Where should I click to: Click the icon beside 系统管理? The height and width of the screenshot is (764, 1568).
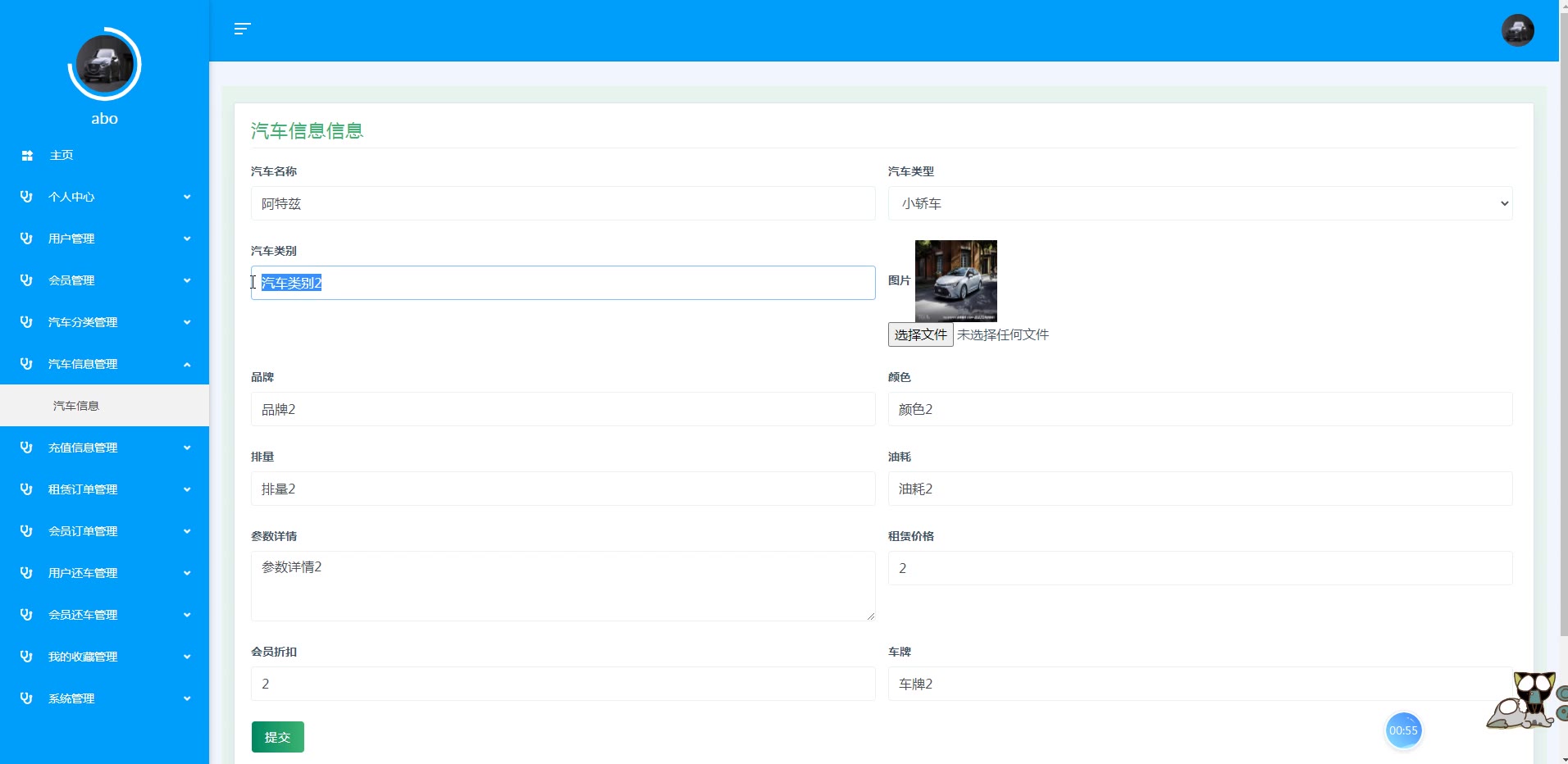(26, 698)
